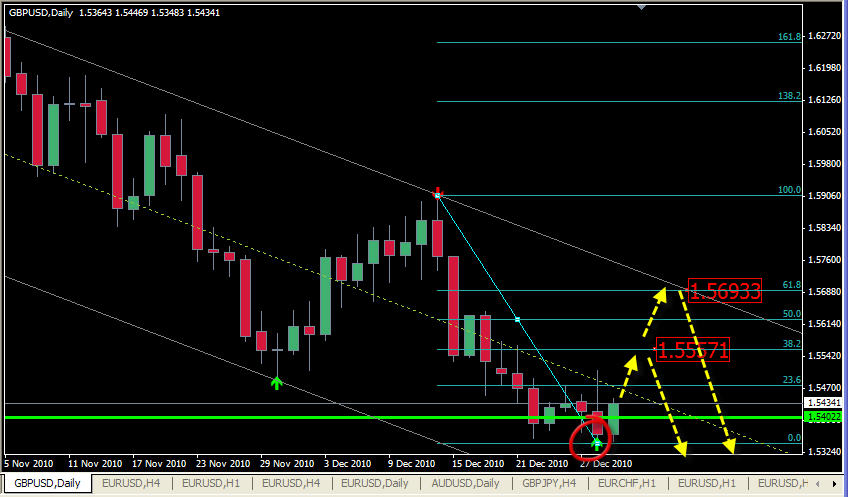The height and width of the screenshot is (497, 848).
Task: Select green arrow inside red circle
Action: [x=597, y=444]
